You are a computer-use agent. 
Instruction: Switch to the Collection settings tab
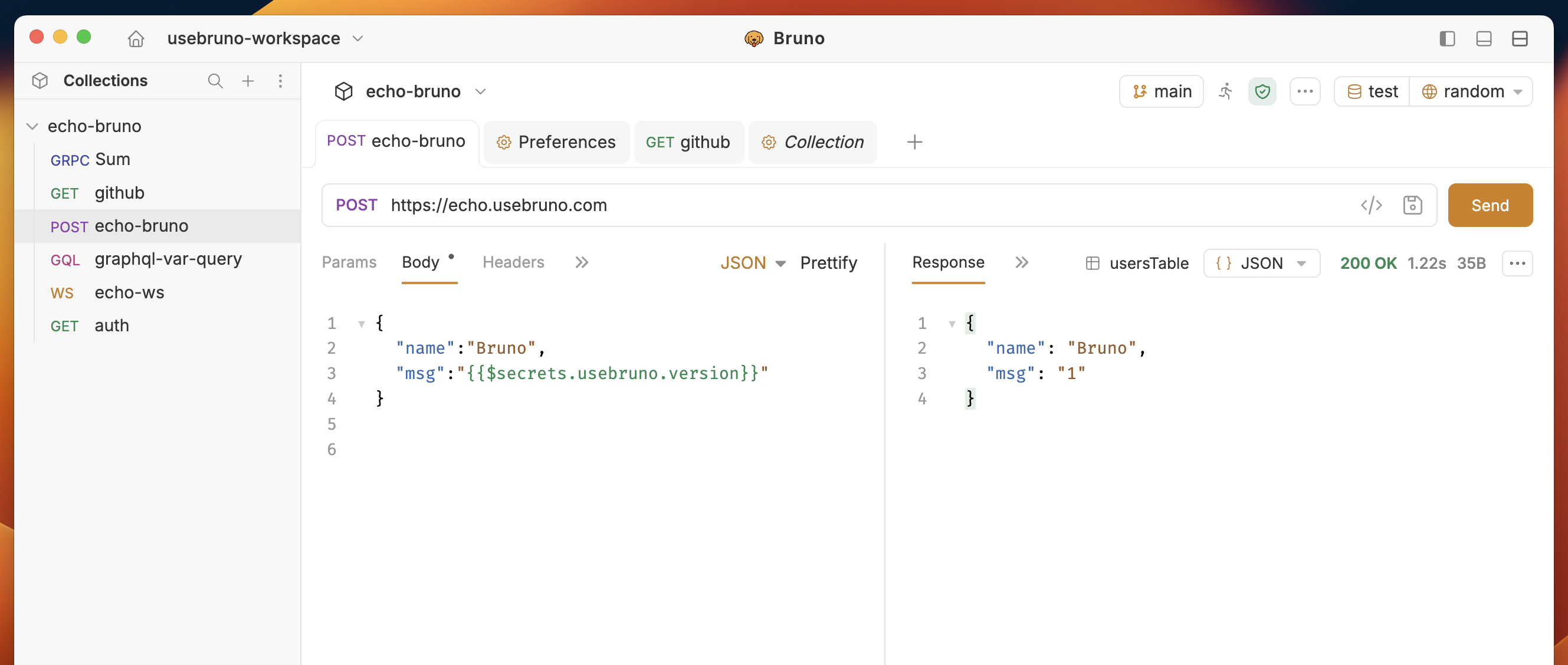coord(812,142)
